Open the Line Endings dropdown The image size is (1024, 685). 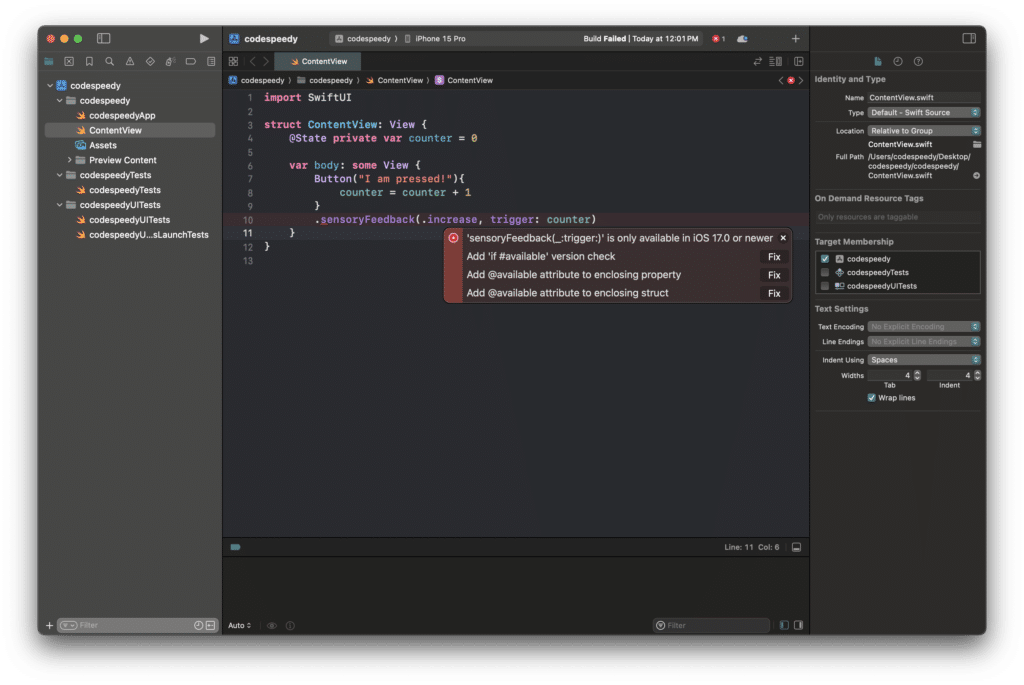click(923, 342)
